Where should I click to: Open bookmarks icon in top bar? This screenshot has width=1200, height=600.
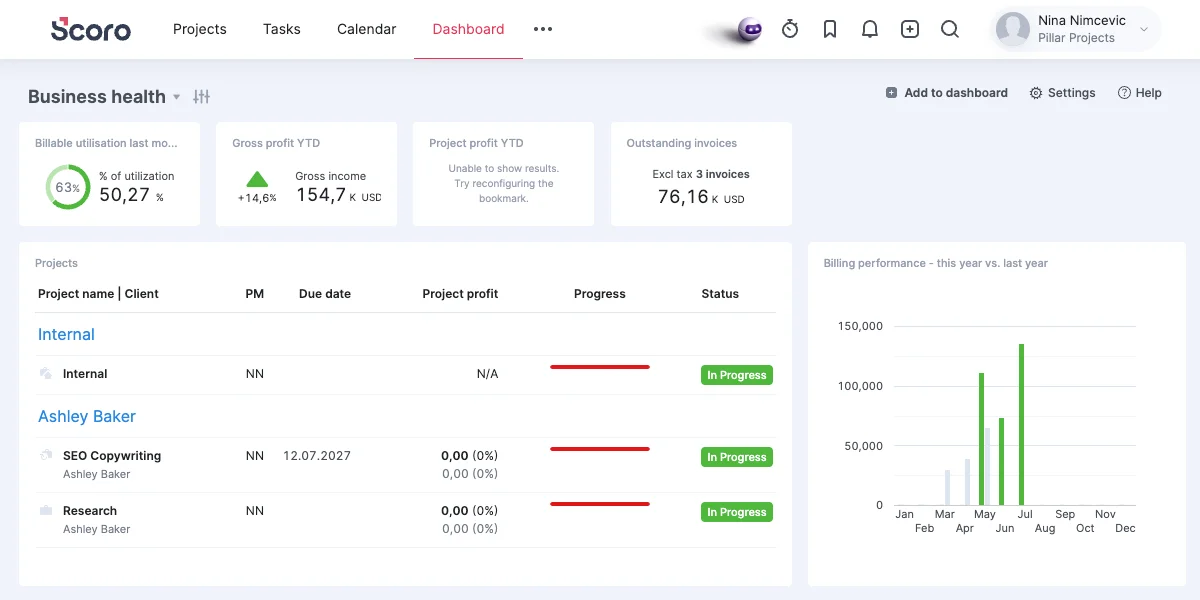[x=830, y=29]
